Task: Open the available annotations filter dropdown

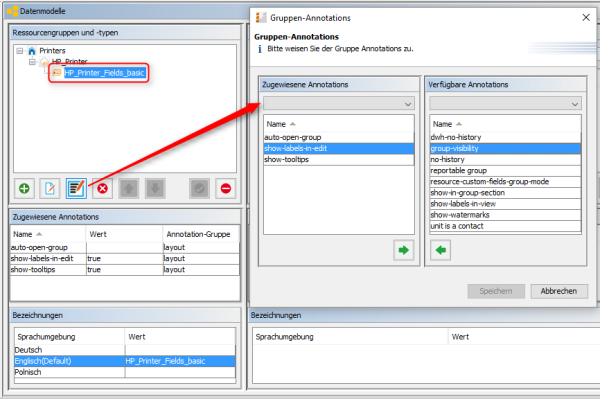Action: (x=505, y=104)
